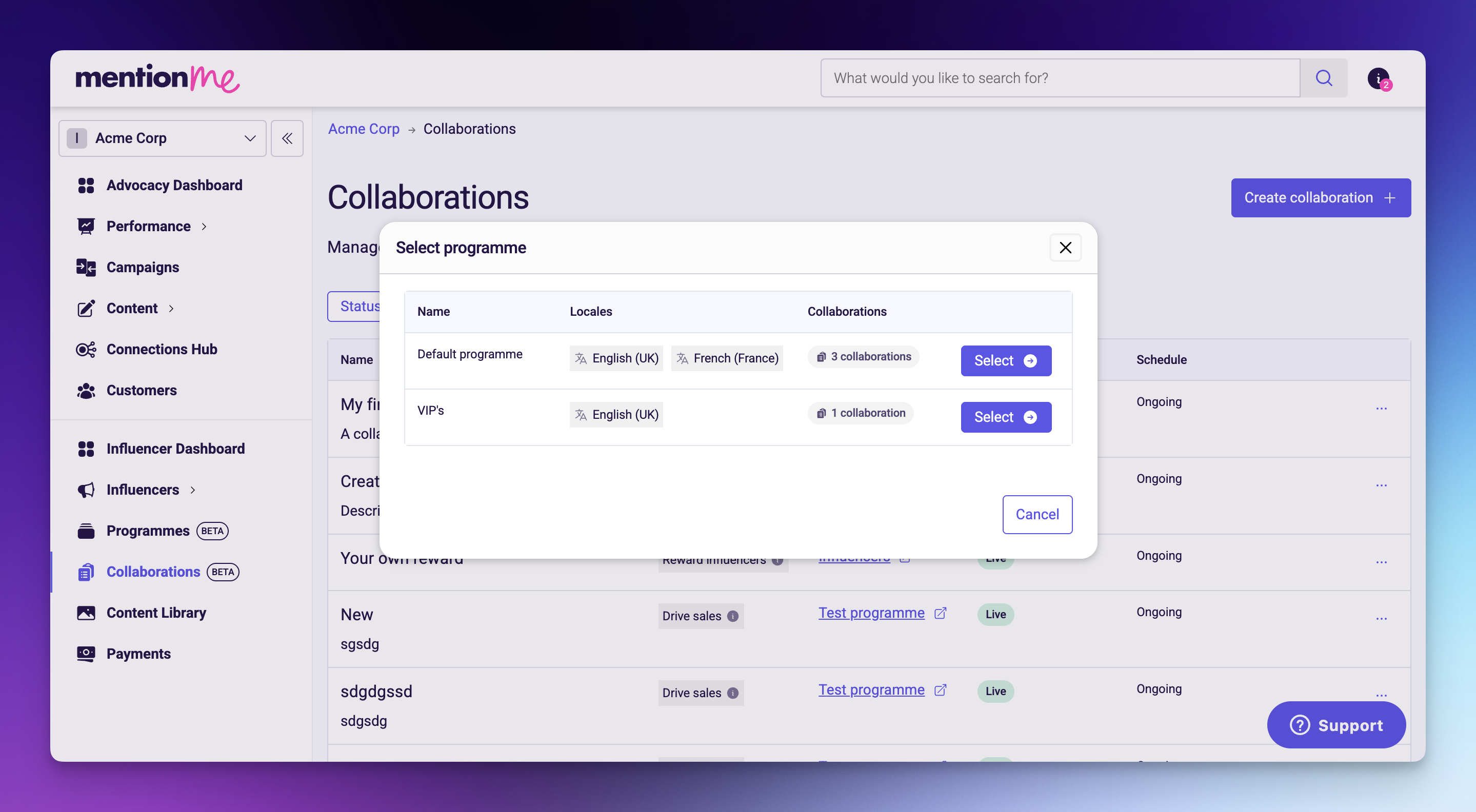Viewport: 1476px width, 812px height.
Task: Select the VIP's programme
Action: click(x=1006, y=417)
